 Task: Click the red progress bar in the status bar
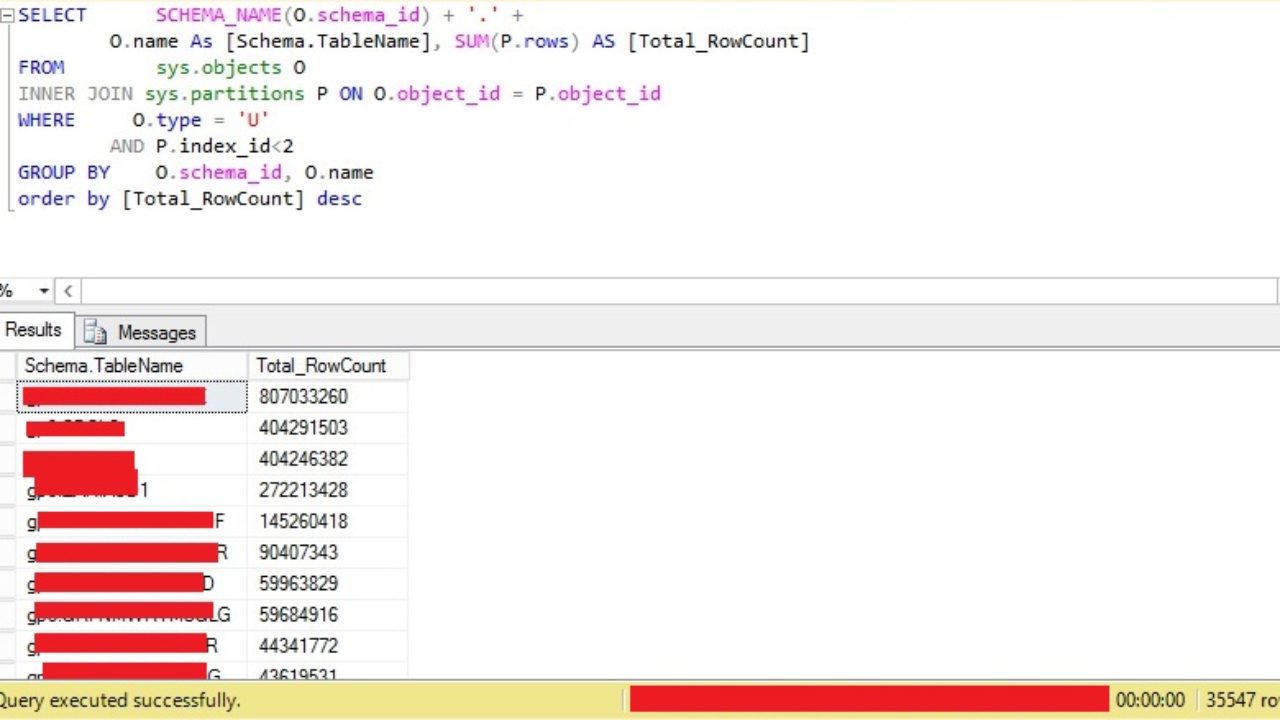pyautogui.click(x=868, y=700)
